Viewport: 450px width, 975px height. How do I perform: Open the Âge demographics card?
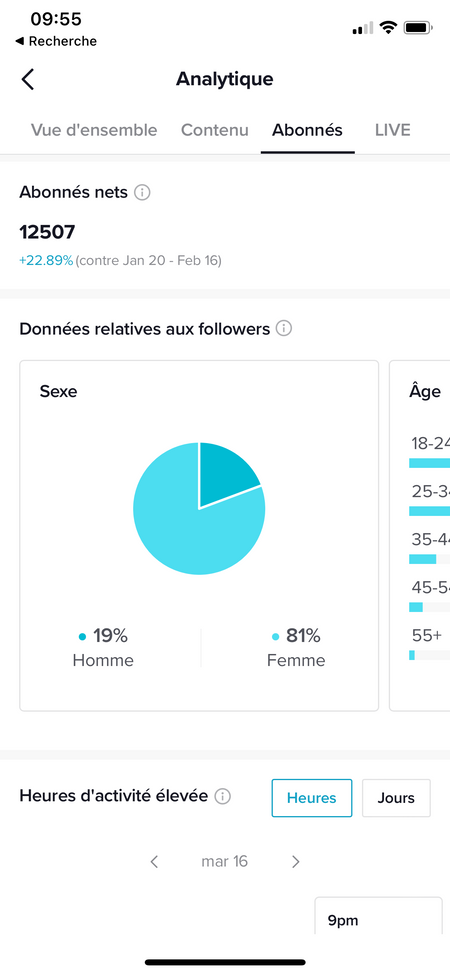[x=420, y=535]
